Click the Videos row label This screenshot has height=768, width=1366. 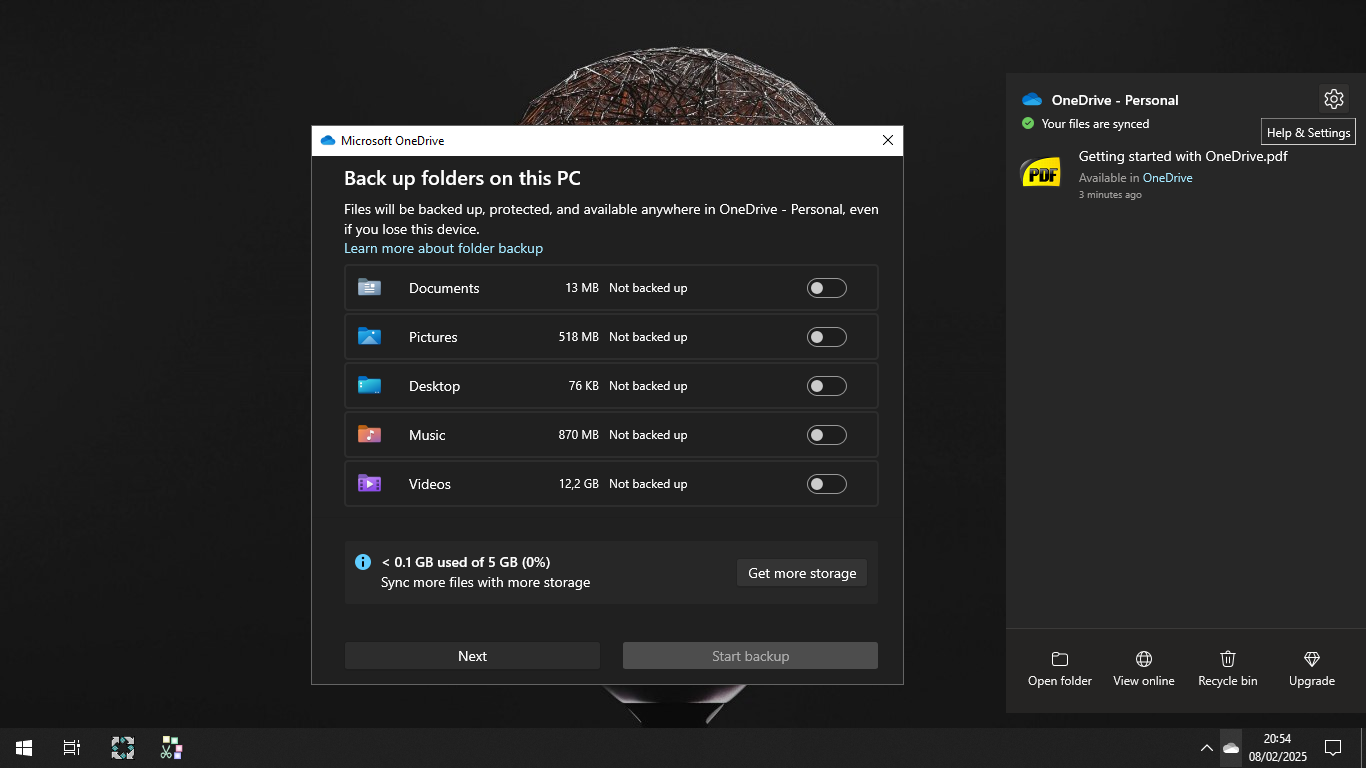(430, 484)
